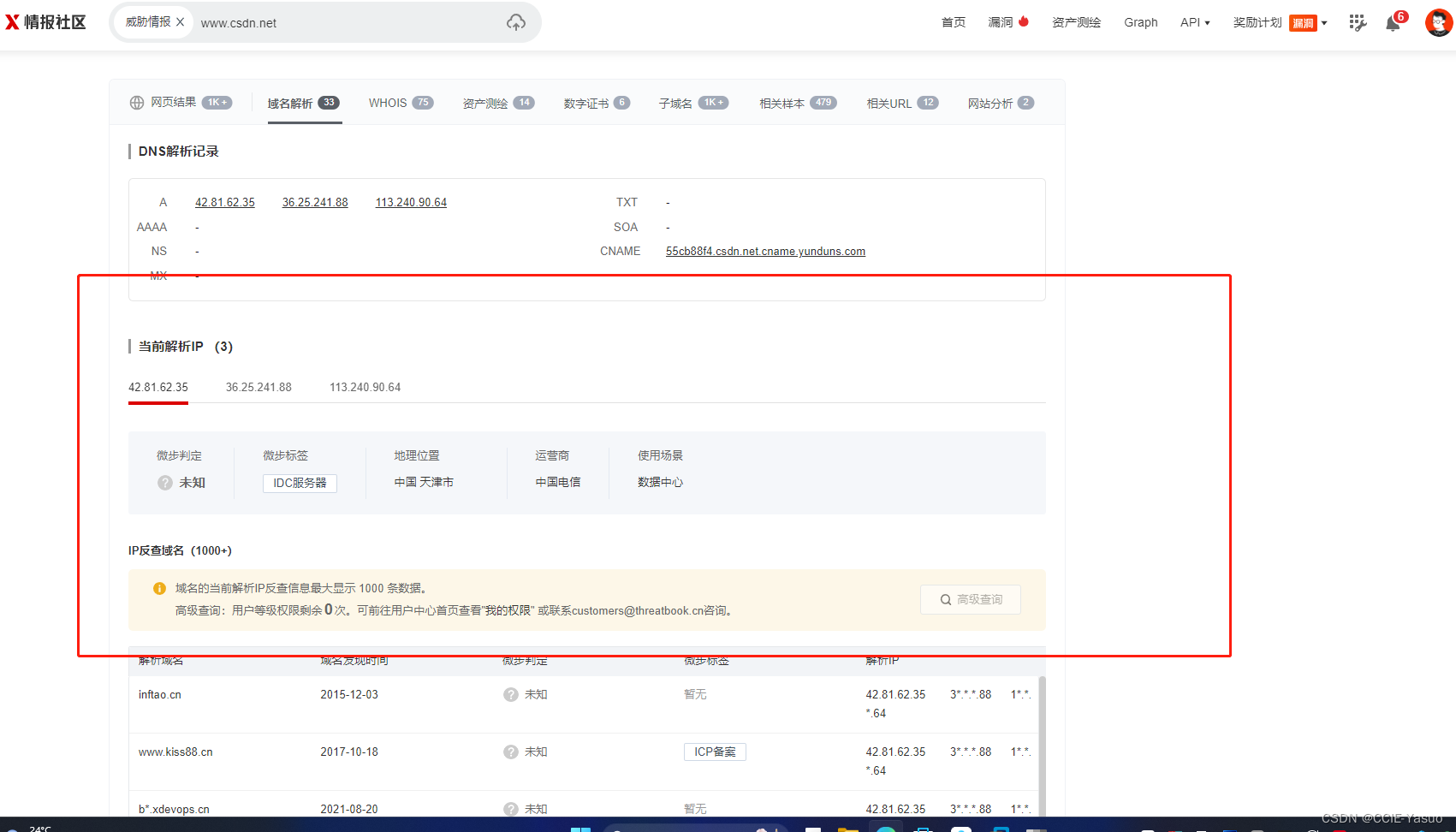Image resolution: width=1456 pixels, height=832 pixels.
Task: Open the 网站分析 tab
Action: [x=1001, y=104]
